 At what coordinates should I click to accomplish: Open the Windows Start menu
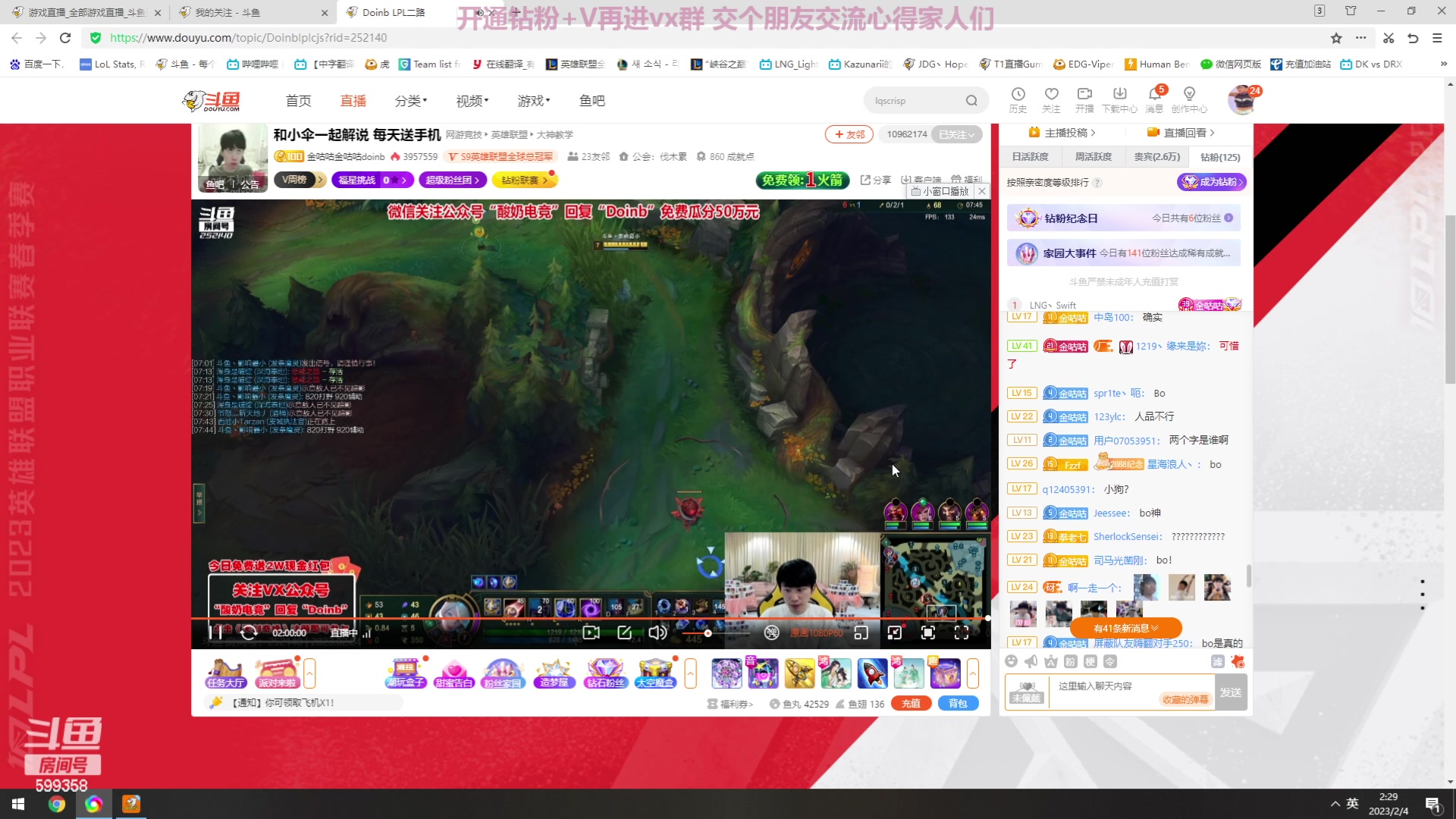click(18, 804)
